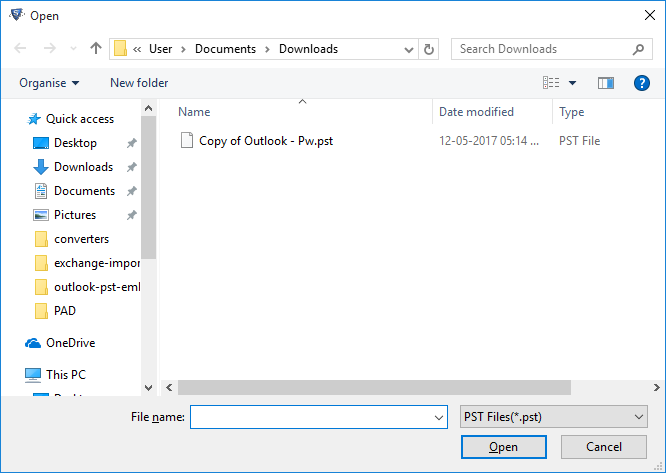This screenshot has height=474, width=667.
Task: Select Quick access in navigation pane
Action: coord(71,119)
